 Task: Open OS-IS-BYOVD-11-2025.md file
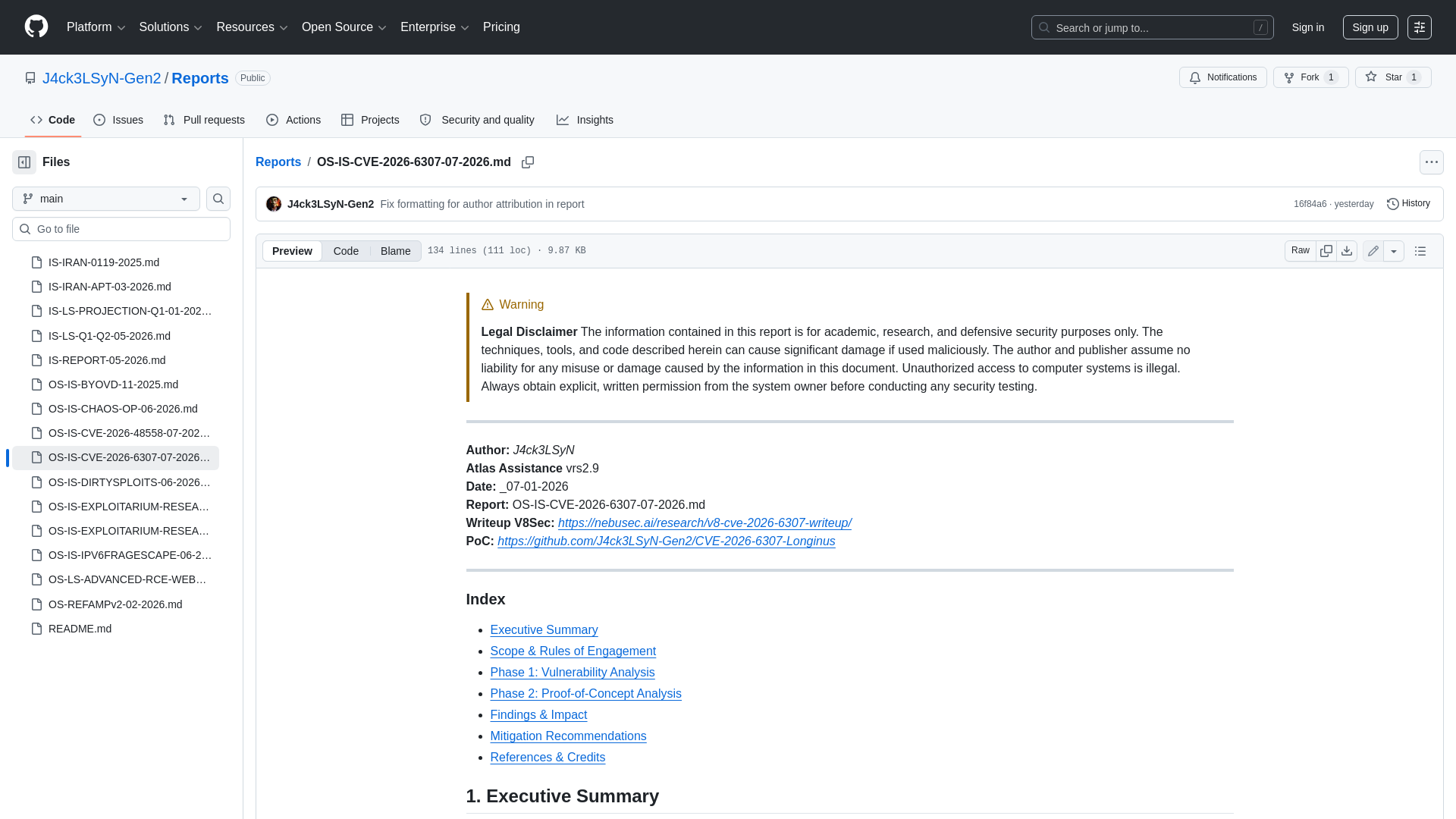coord(113,384)
